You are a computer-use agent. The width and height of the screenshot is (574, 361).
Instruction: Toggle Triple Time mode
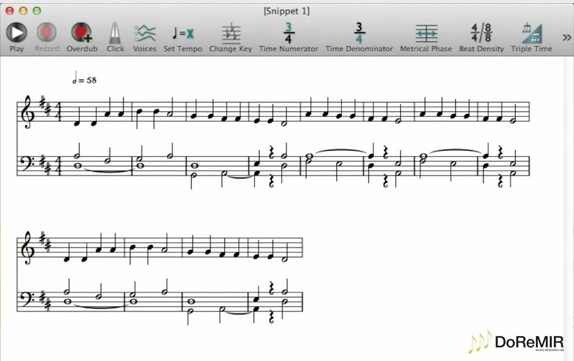531,37
